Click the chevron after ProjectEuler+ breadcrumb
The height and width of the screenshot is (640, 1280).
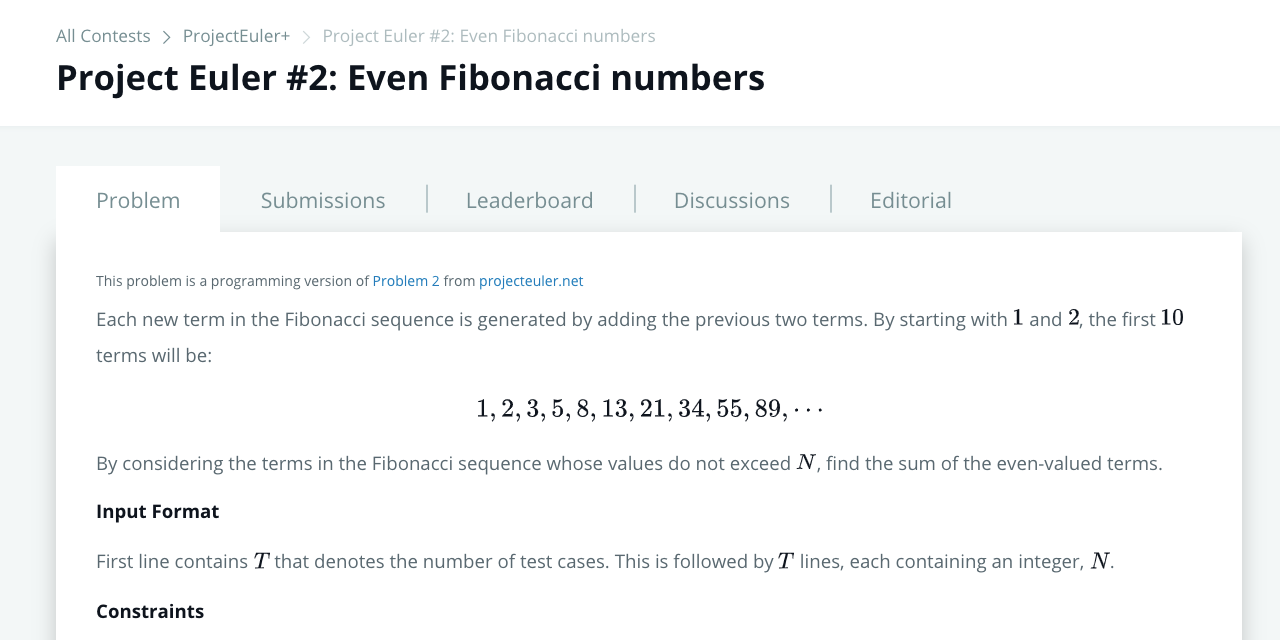pos(306,37)
